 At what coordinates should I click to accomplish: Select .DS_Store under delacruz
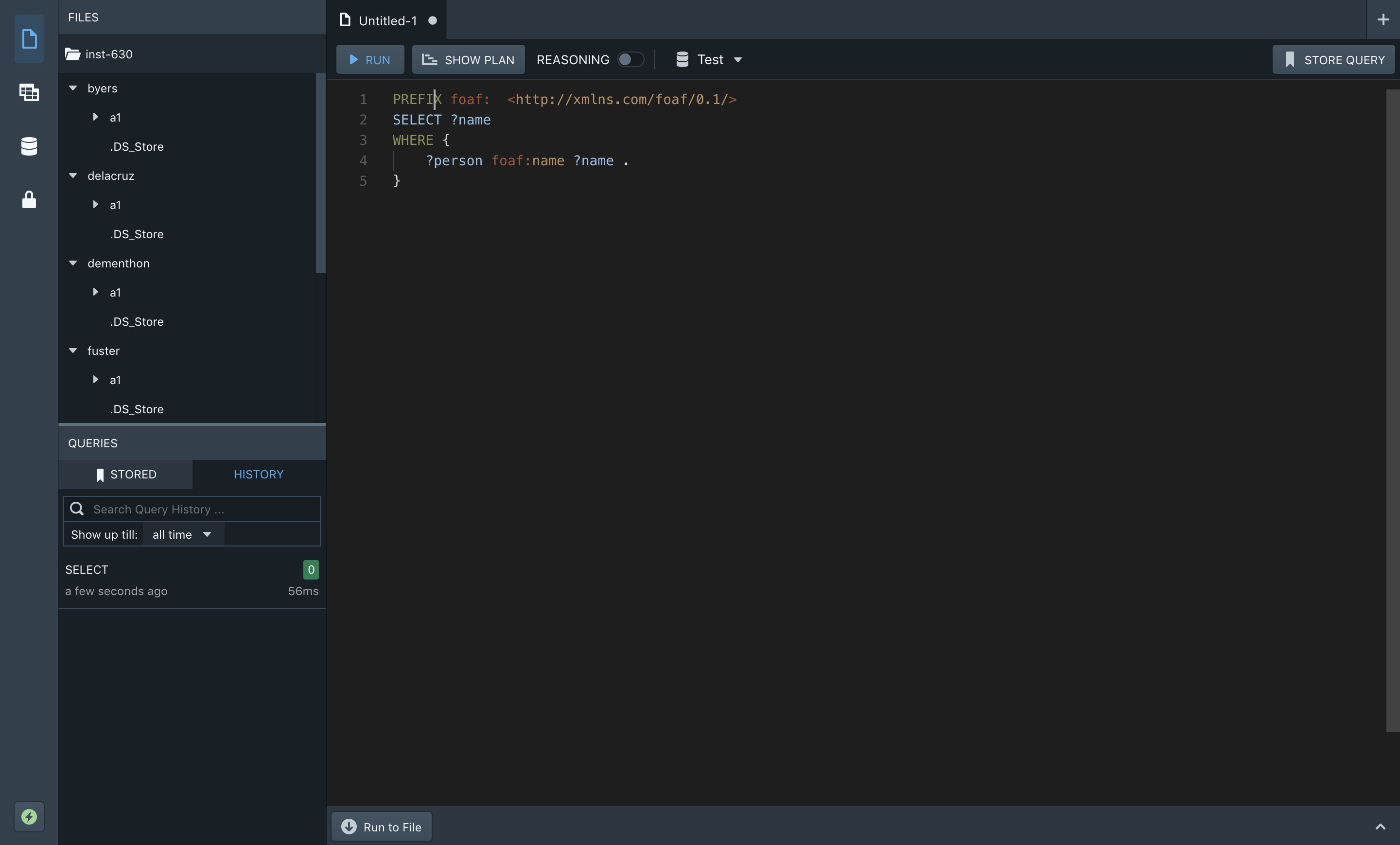(x=137, y=234)
